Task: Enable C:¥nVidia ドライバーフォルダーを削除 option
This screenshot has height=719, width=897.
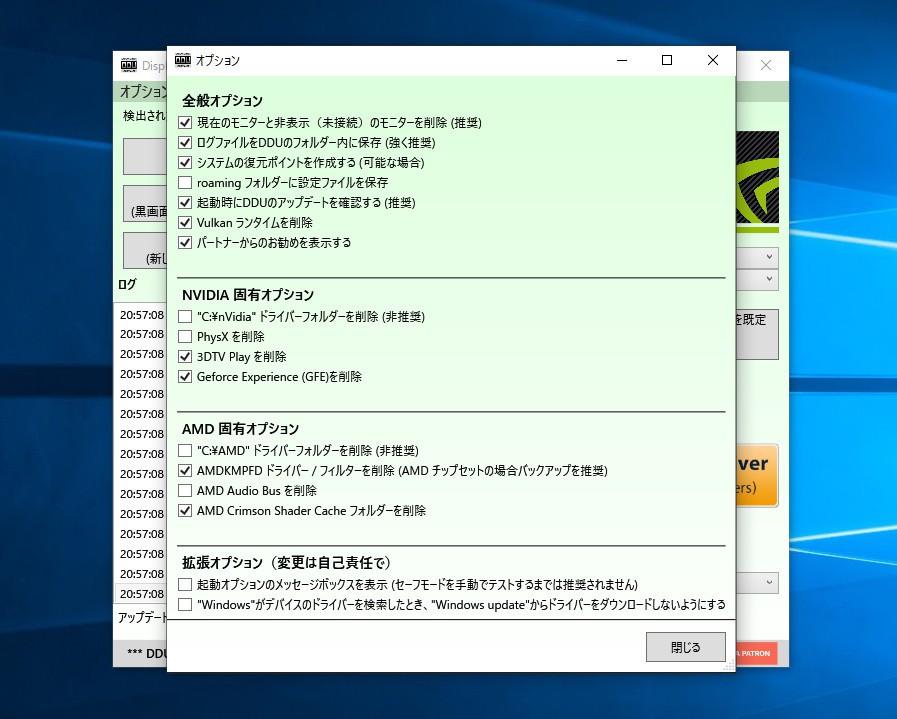Action: tap(185, 316)
